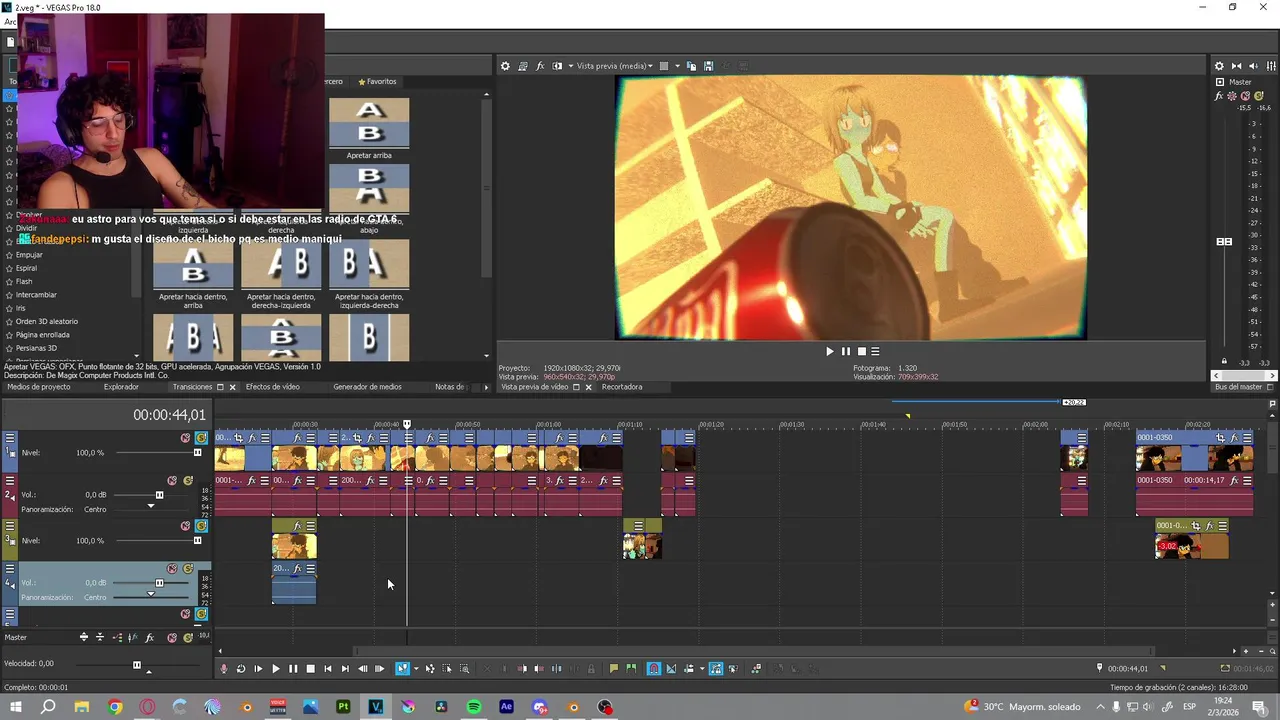Save snapshot to file in preview toolbar

(708, 66)
